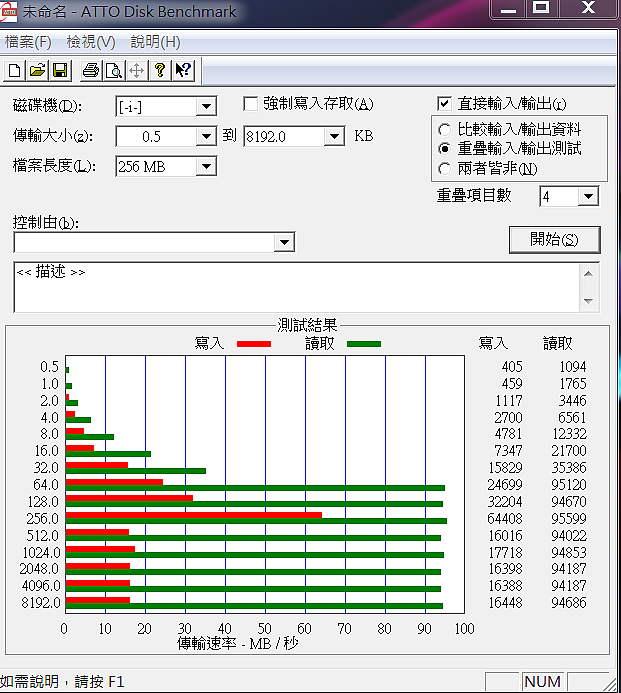Screen dimensions: 621x693
Task: Click the 傳輸速率 - MB / 秒 axis label
Action: point(238,644)
